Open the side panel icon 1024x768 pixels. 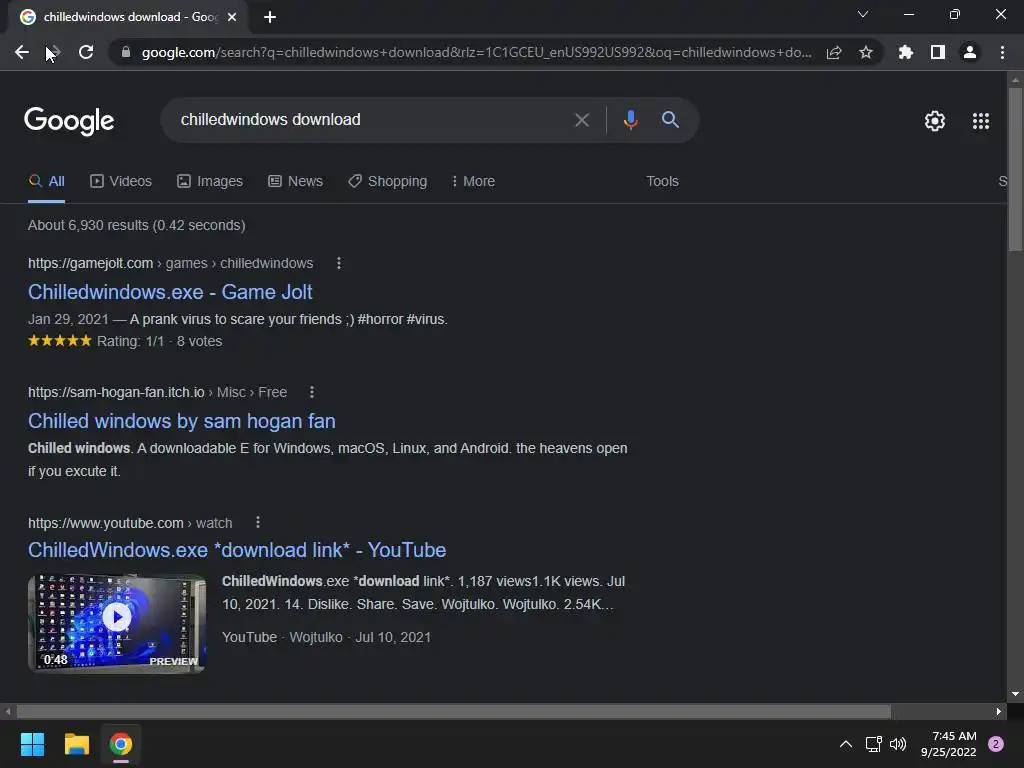click(x=938, y=52)
